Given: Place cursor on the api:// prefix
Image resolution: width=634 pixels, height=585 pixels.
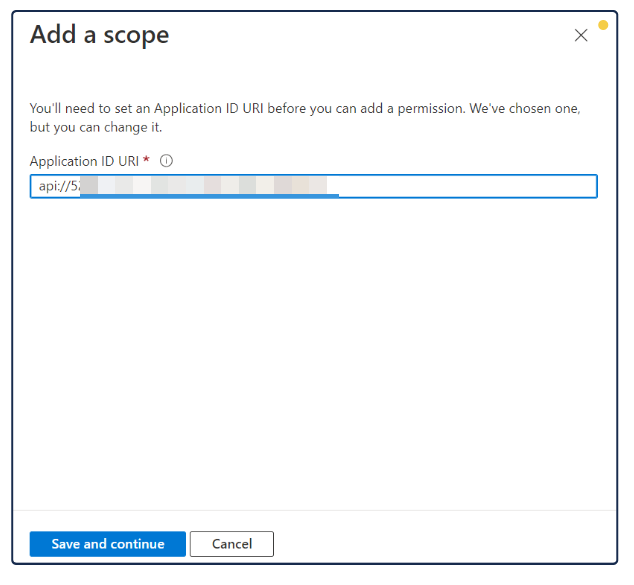Looking at the screenshot, I should 52,186.
